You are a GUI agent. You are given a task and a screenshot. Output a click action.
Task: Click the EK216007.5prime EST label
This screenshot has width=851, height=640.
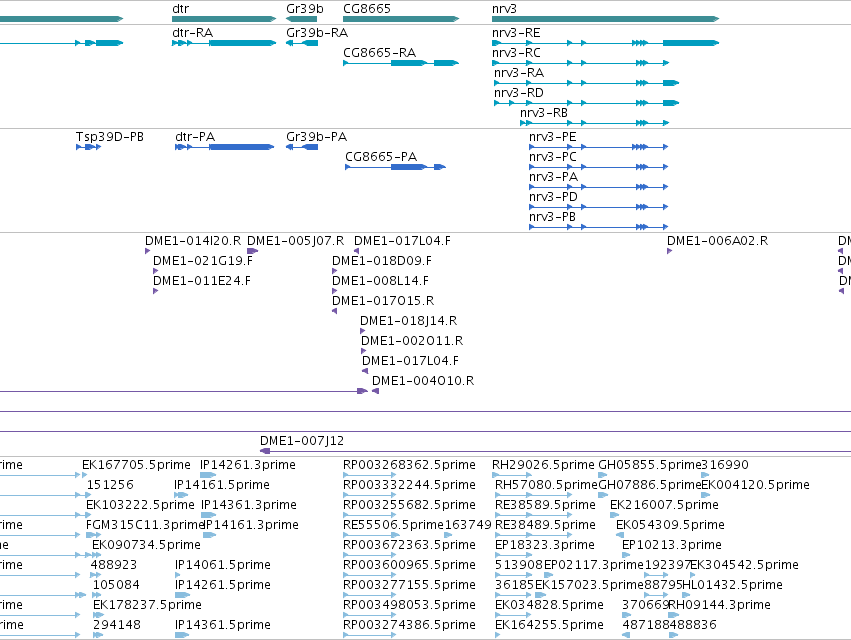click(x=664, y=505)
